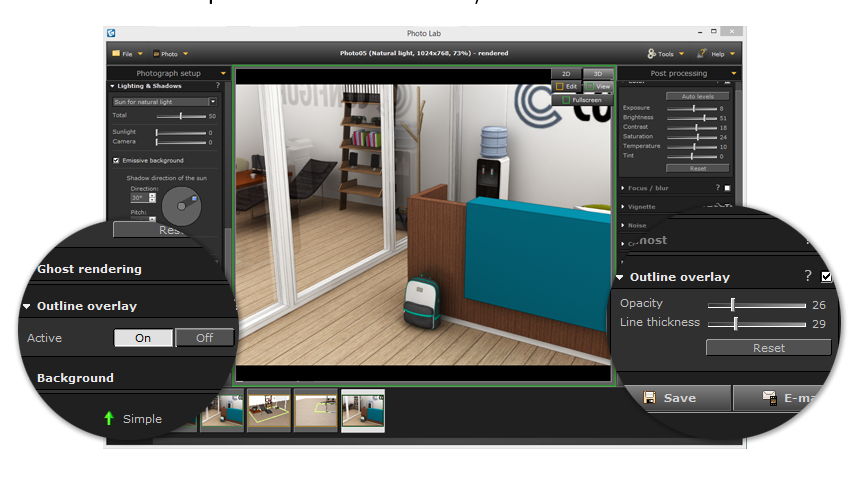Adjust the Tint slider
The width and height of the screenshot is (856, 484).
[x=692, y=156]
